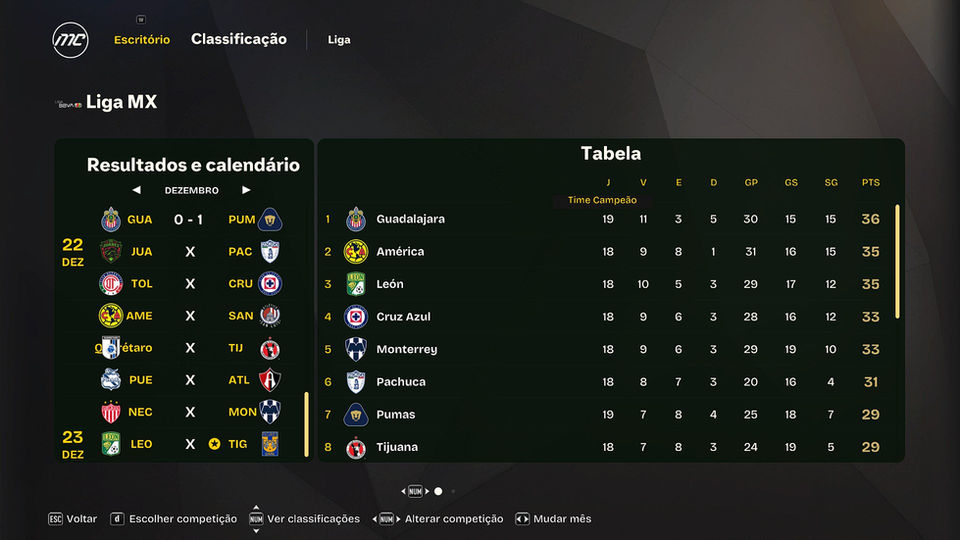The image size is (960, 540).
Task: Go to next month with right arrow
Action: [246, 190]
